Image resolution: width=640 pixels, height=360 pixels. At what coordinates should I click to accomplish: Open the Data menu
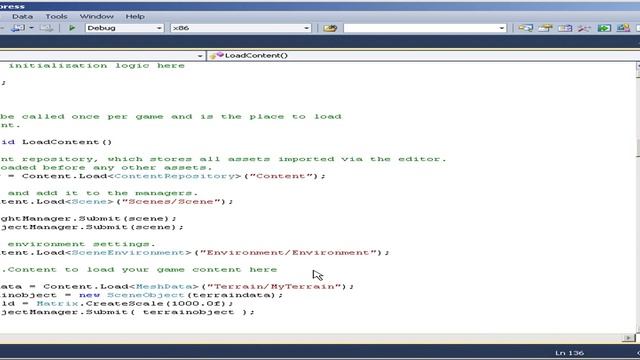(x=22, y=16)
